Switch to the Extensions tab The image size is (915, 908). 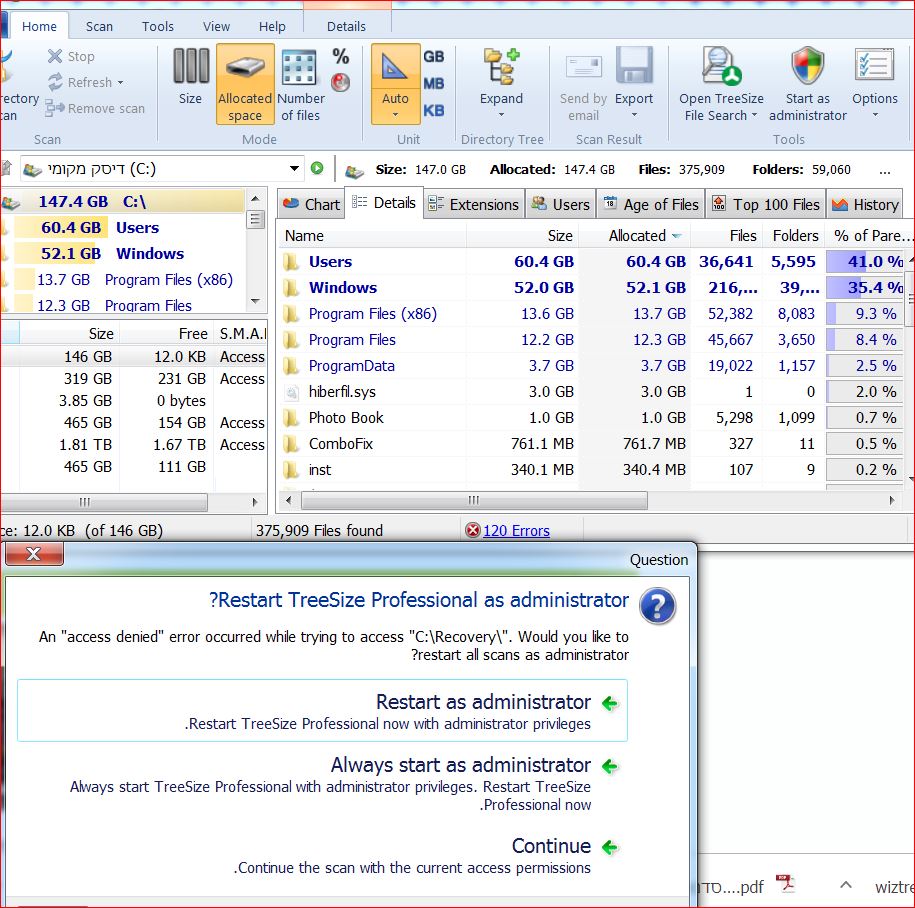[x=473, y=204]
